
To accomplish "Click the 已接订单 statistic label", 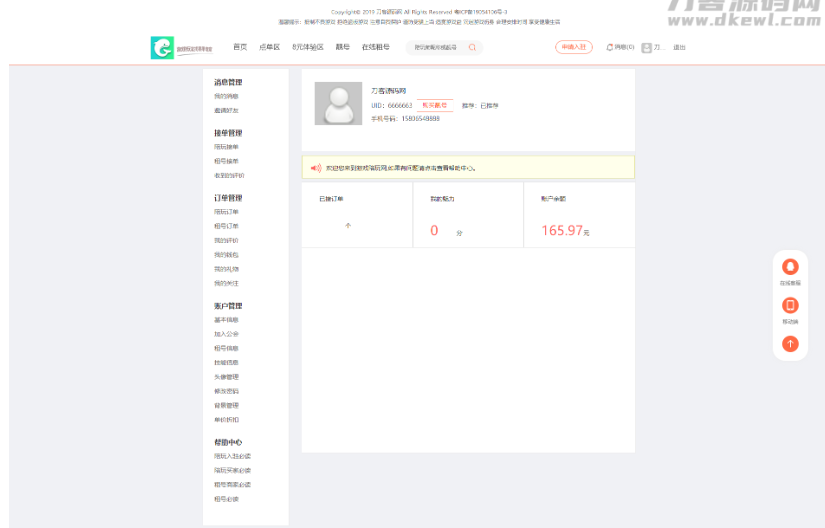I will click(x=331, y=199).
